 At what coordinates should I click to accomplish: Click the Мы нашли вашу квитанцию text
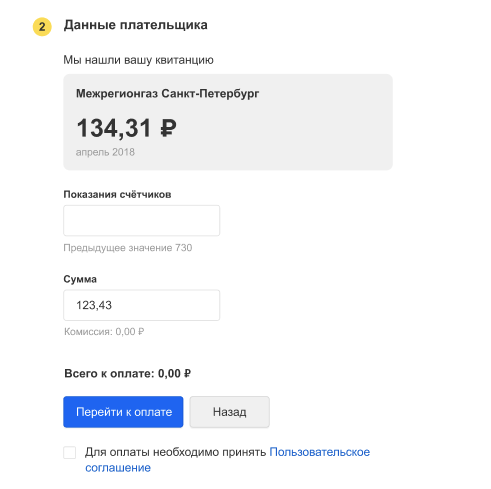click(x=138, y=60)
